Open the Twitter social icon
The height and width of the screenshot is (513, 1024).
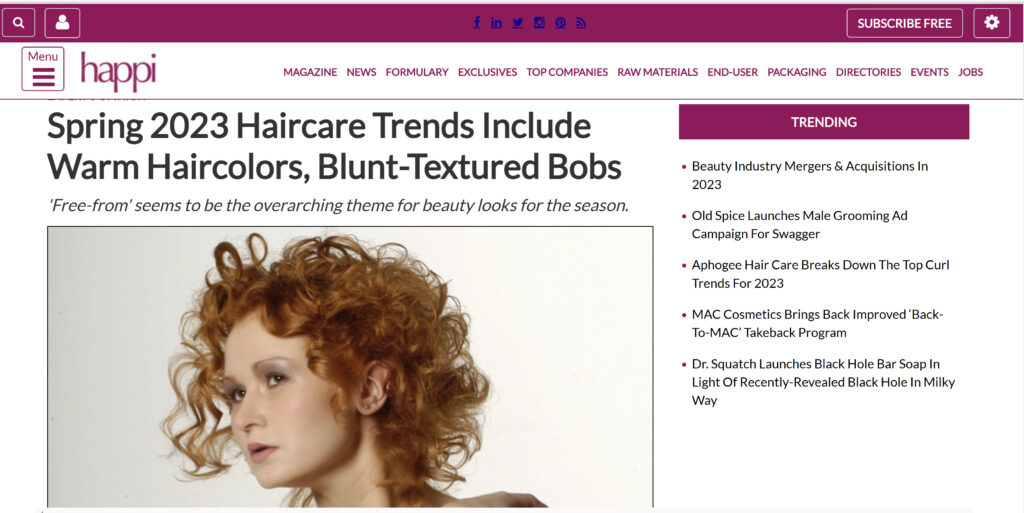pos(517,23)
